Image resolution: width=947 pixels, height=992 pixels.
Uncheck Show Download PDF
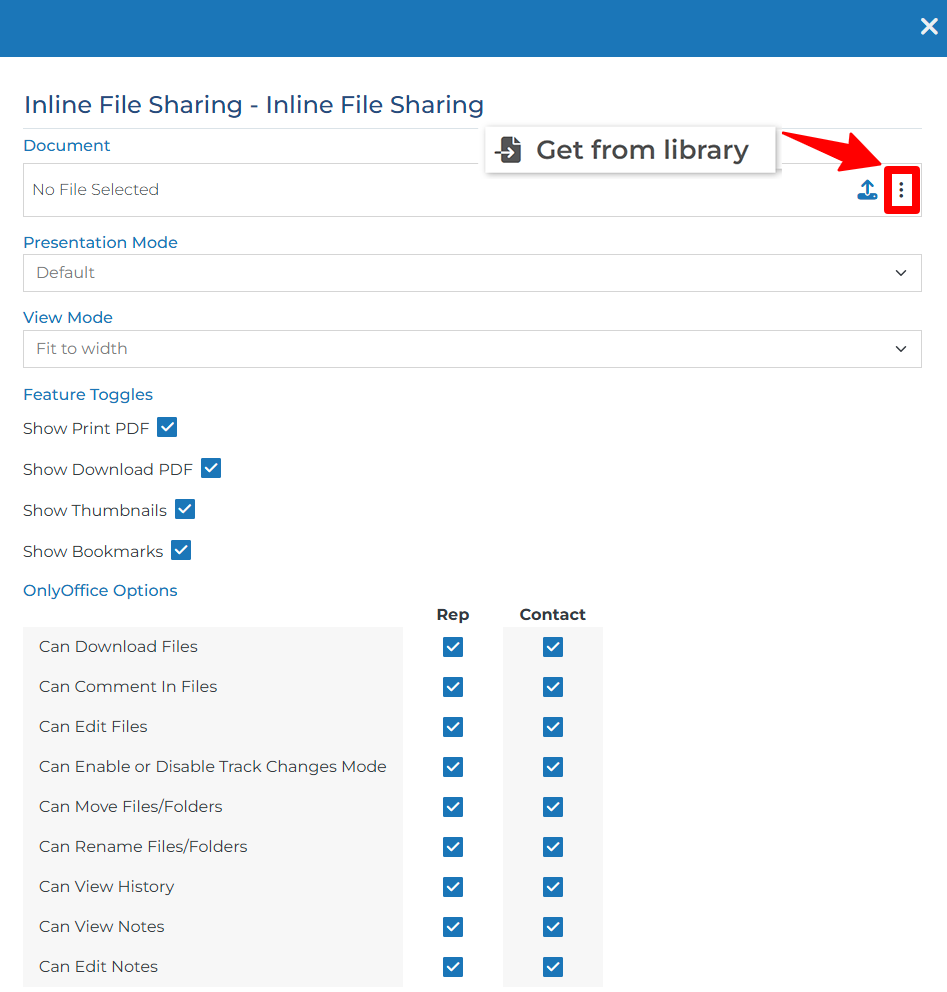click(211, 468)
